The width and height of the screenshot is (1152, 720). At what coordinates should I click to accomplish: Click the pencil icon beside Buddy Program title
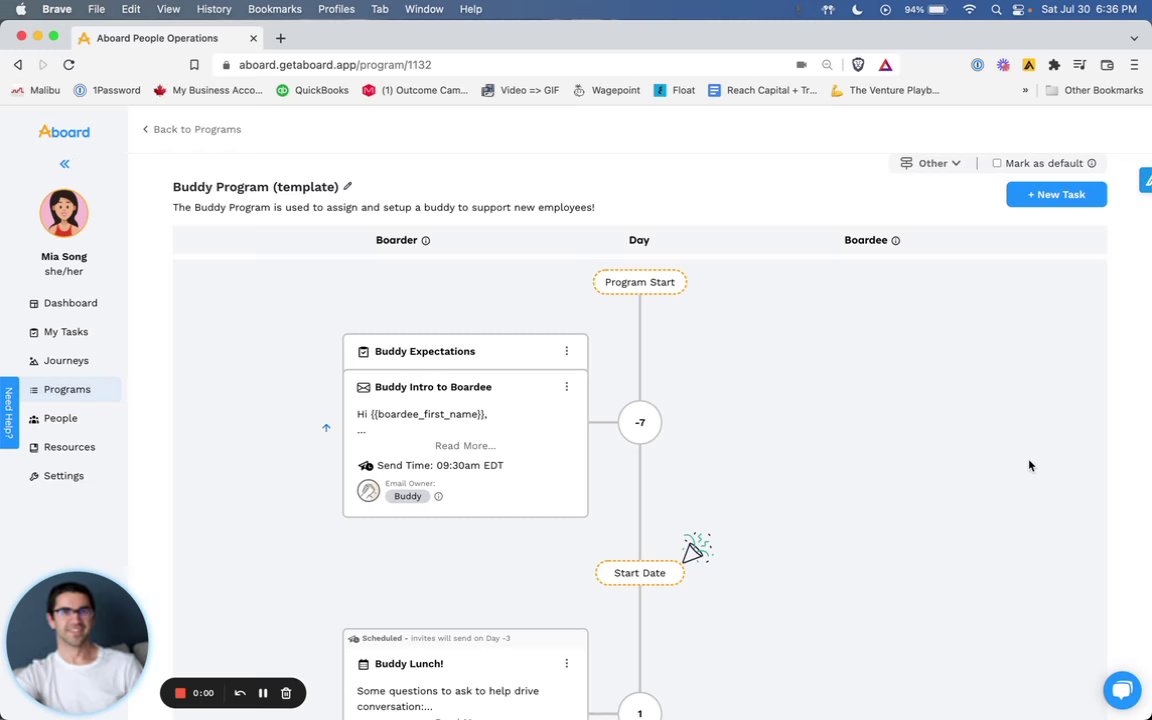pyautogui.click(x=348, y=187)
